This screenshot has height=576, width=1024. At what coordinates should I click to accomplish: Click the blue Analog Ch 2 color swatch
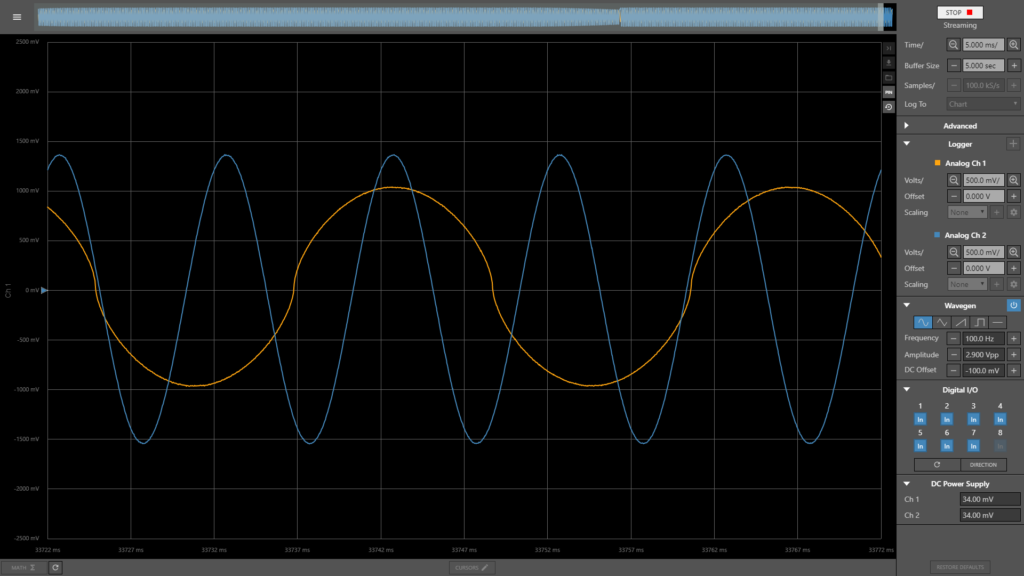tap(937, 234)
